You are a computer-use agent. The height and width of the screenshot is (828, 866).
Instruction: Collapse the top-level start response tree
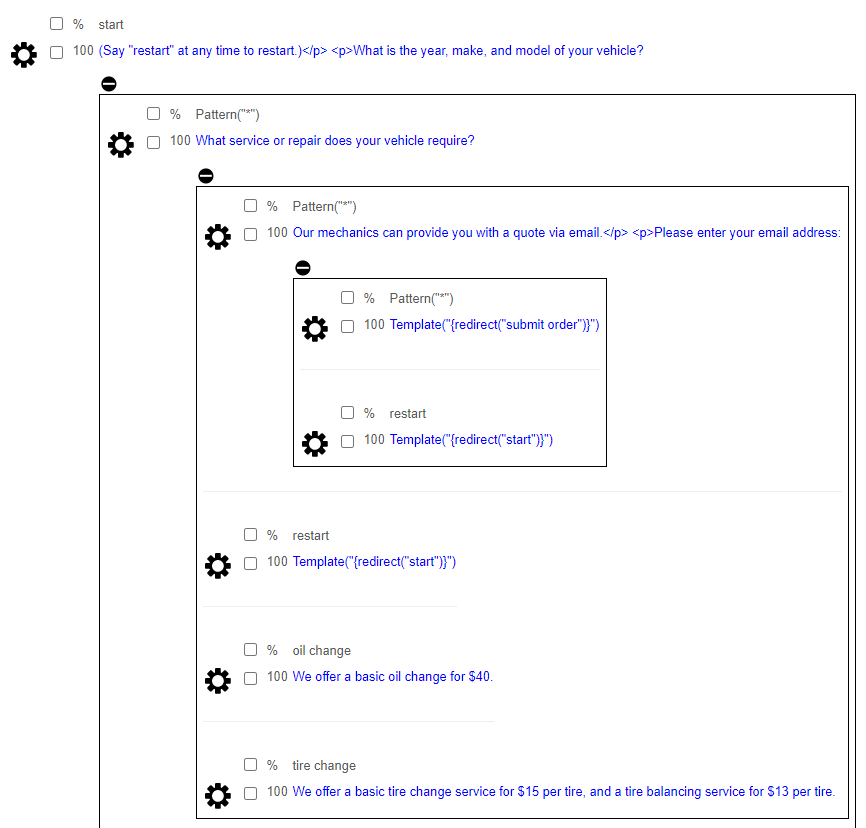pyautogui.click(x=109, y=84)
